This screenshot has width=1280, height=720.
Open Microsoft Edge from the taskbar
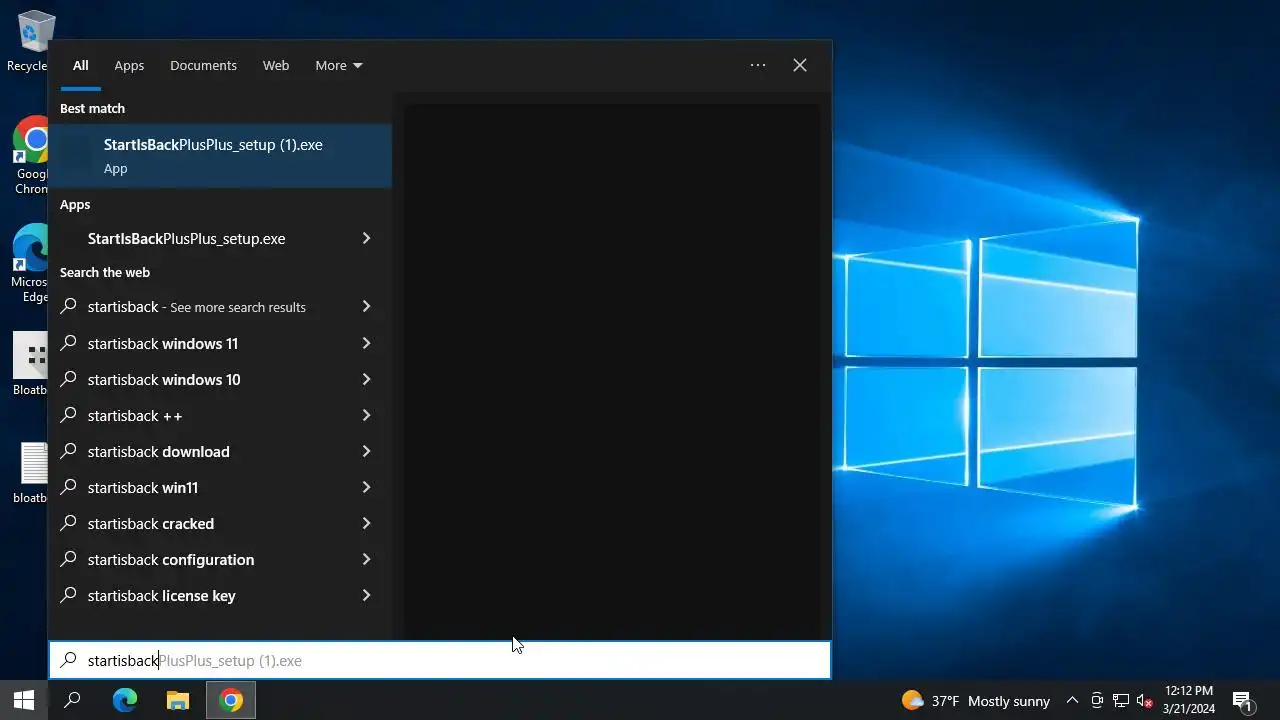coord(125,700)
